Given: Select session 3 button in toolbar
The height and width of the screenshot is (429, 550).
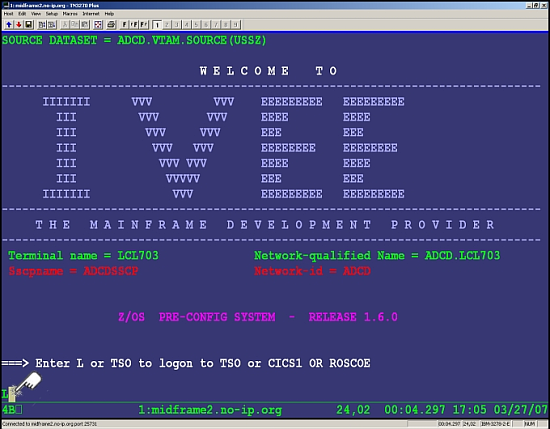Looking at the screenshot, I should pyautogui.click(x=177, y=25).
